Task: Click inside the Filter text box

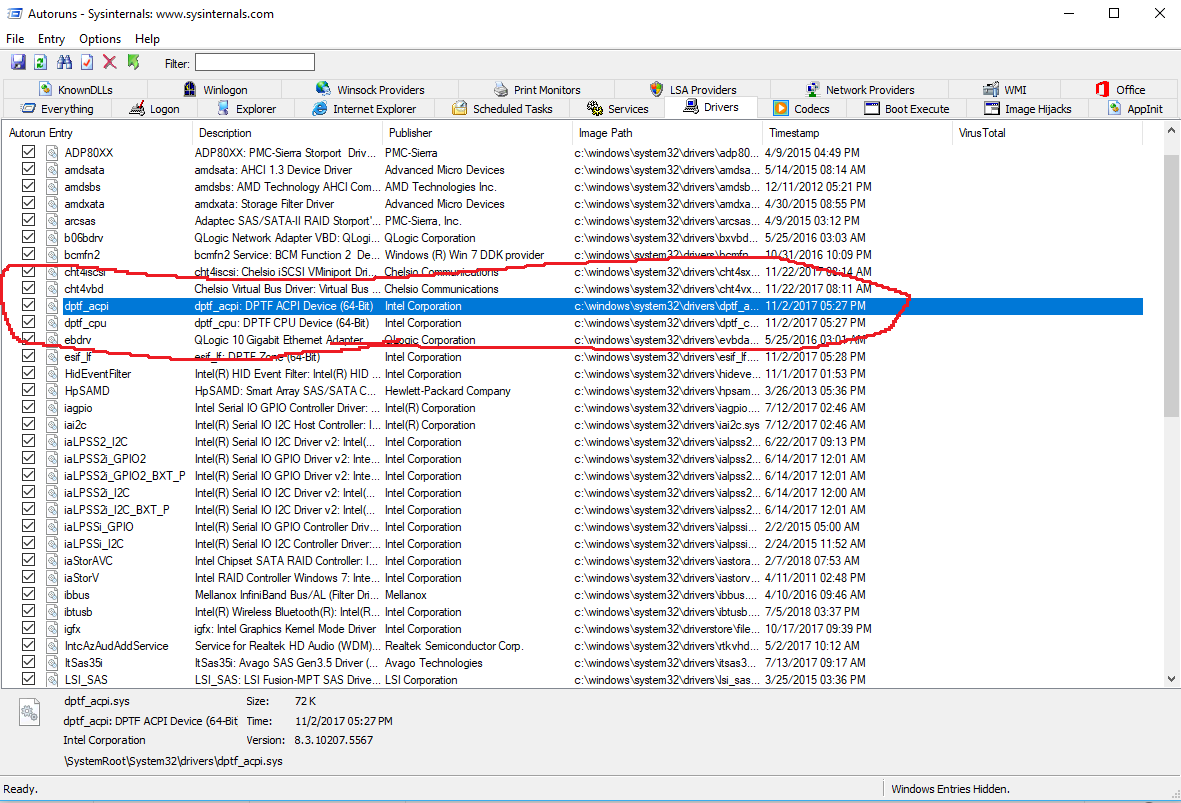Action: pos(255,63)
